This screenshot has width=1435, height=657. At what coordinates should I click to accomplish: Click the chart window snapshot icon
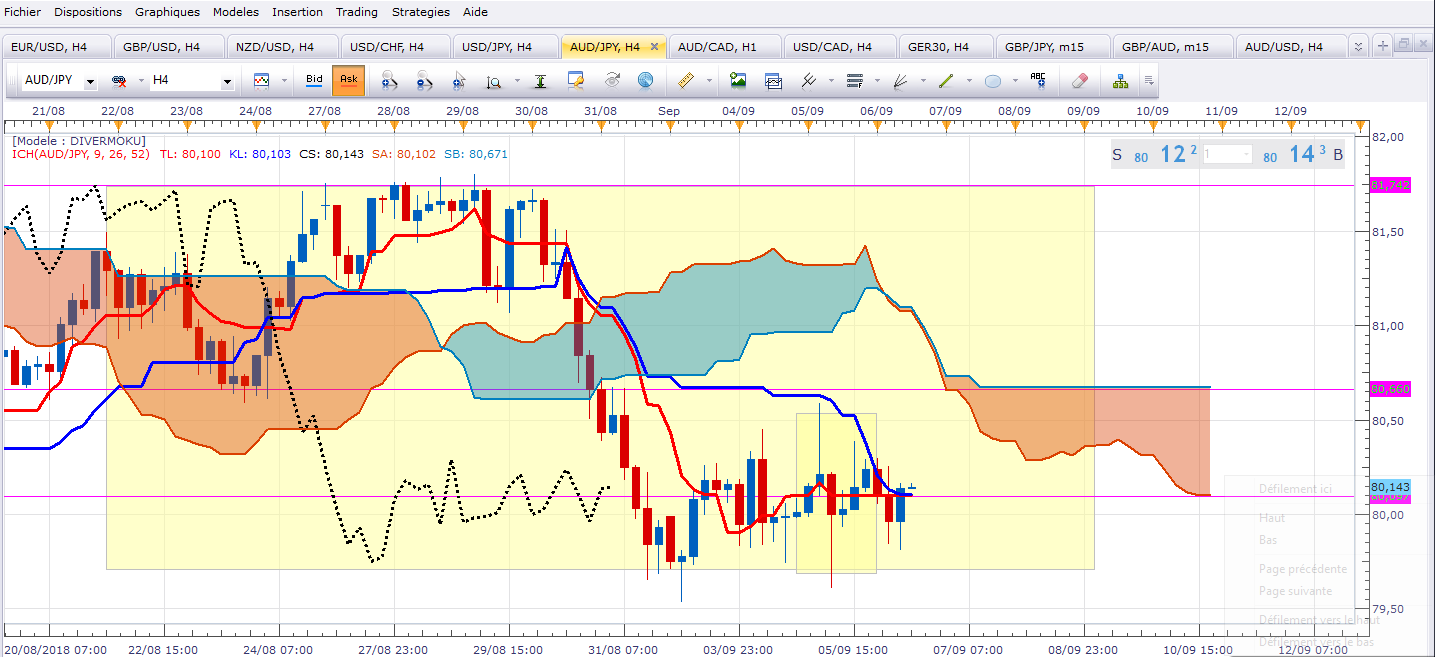click(x=773, y=81)
